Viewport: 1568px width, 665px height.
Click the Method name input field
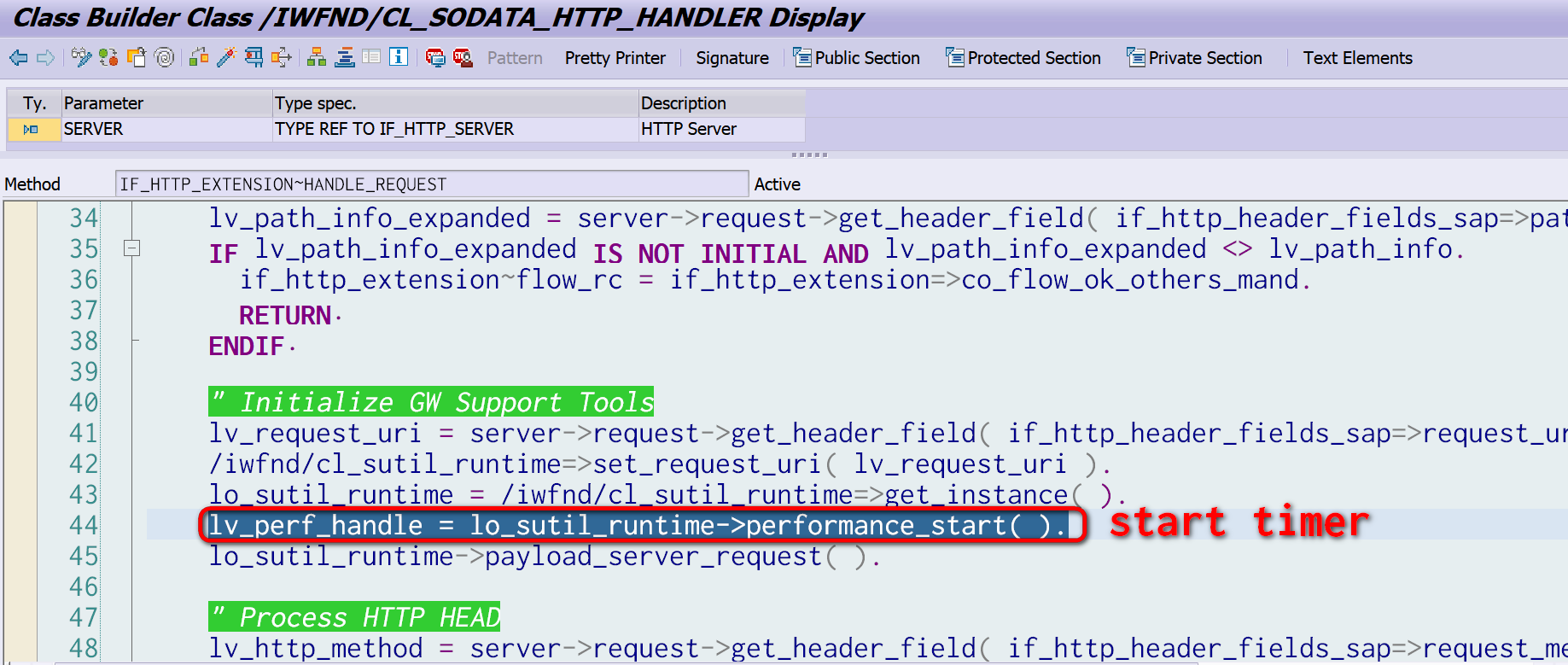pyautogui.click(x=431, y=184)
